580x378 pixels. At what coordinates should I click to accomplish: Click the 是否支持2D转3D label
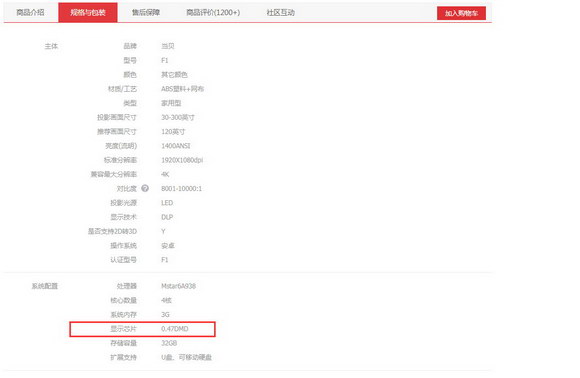(x=112, y=232)
